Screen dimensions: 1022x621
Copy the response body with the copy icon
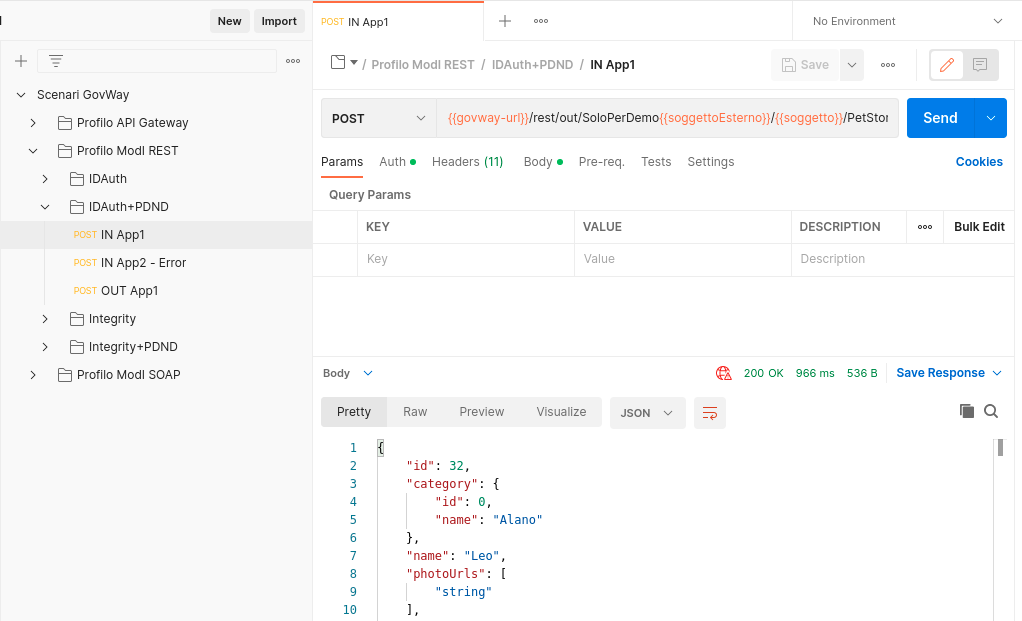[x=967, y=411]
